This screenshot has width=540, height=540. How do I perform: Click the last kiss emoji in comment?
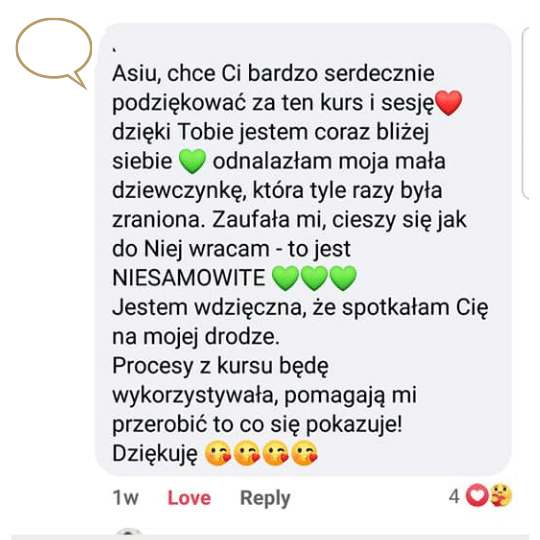click(x=304, y=453)
